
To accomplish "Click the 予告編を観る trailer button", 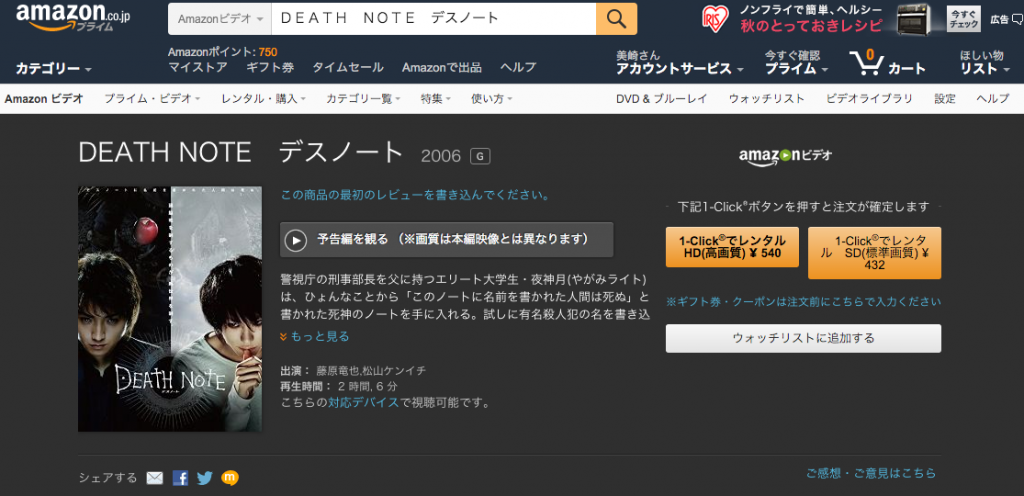I will (x=447, y=240).
